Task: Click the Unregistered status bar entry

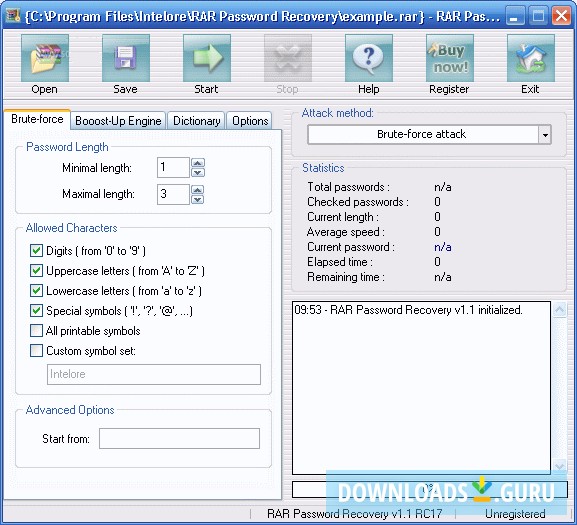Action: click(515, 514)
